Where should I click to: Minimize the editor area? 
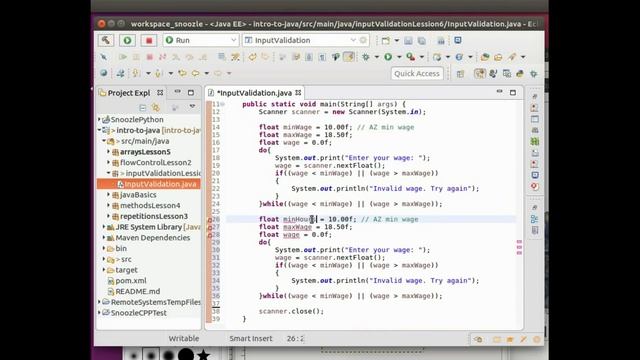tap(500, 92)
